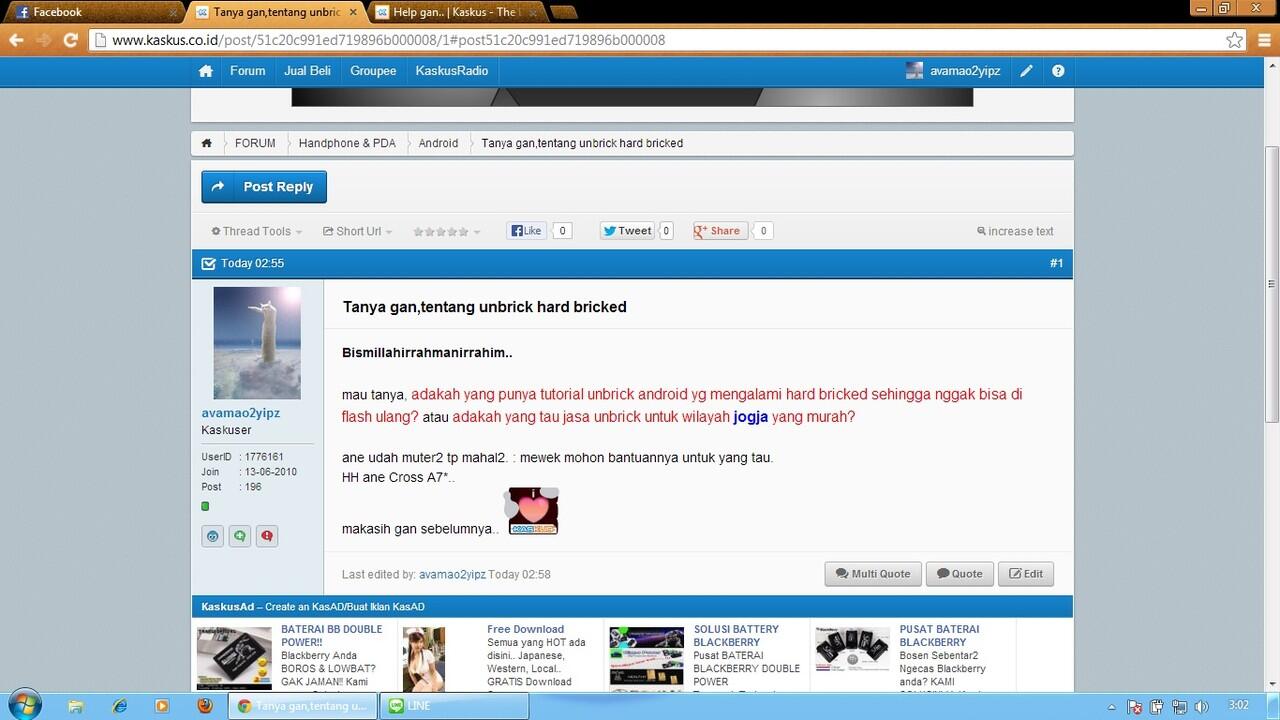Open LINE from the Windows taskbar
Viewport: 1280px width, 720px height.
point(457,706)
